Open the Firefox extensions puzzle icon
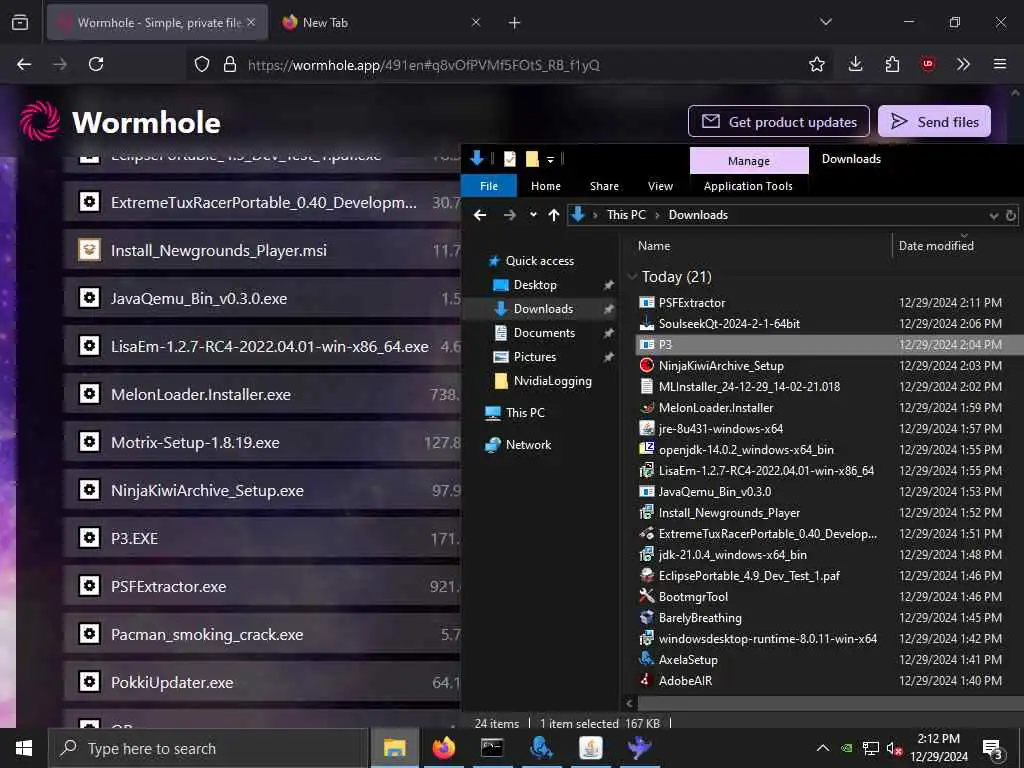This screenshot has width=1024, height=768. pyautogui.click(x=892, y=64)
